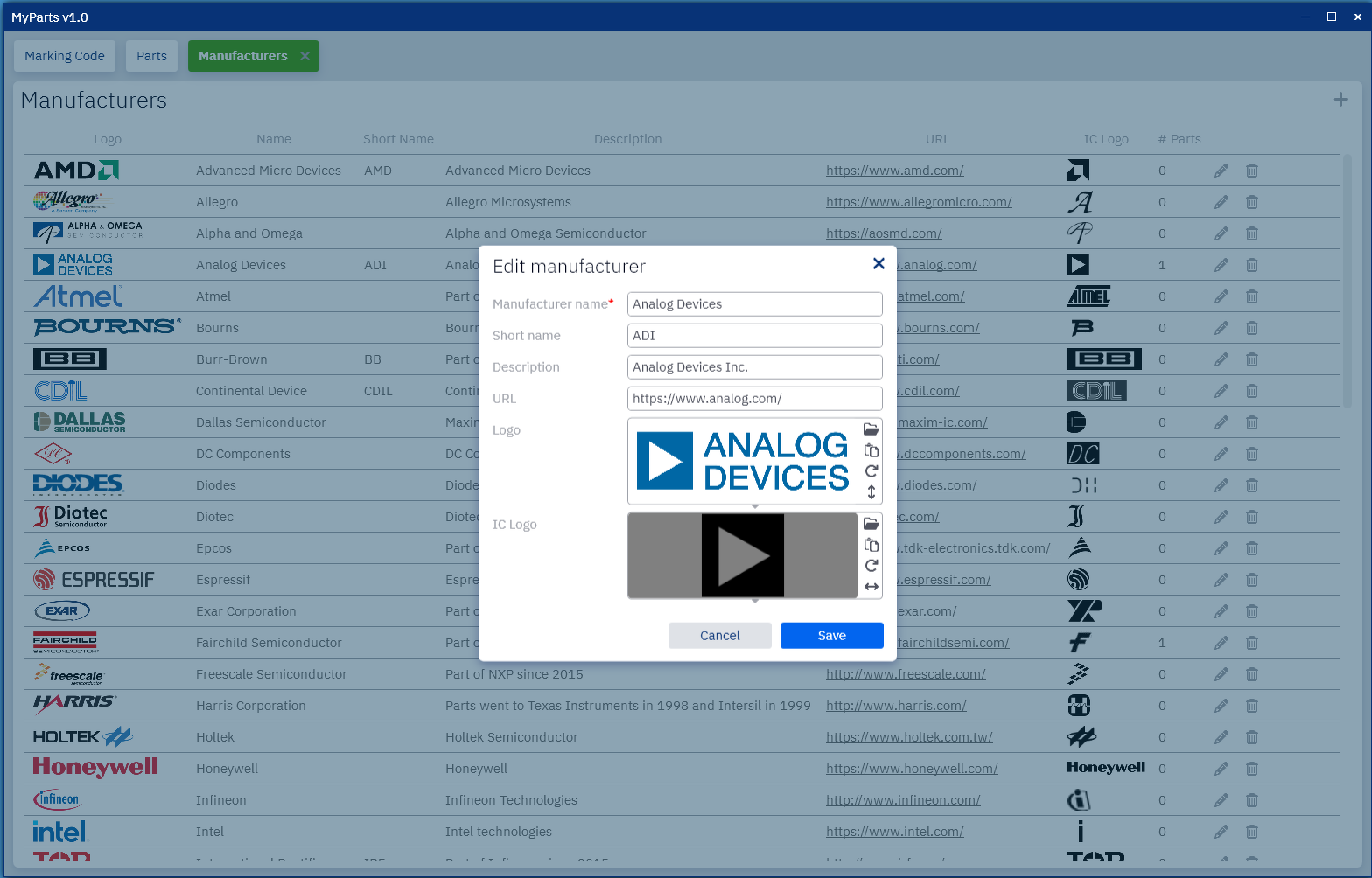Screen dimensions: 1372x878
Task: Open file browser for the Logo image
Action: tap(871, 429)
